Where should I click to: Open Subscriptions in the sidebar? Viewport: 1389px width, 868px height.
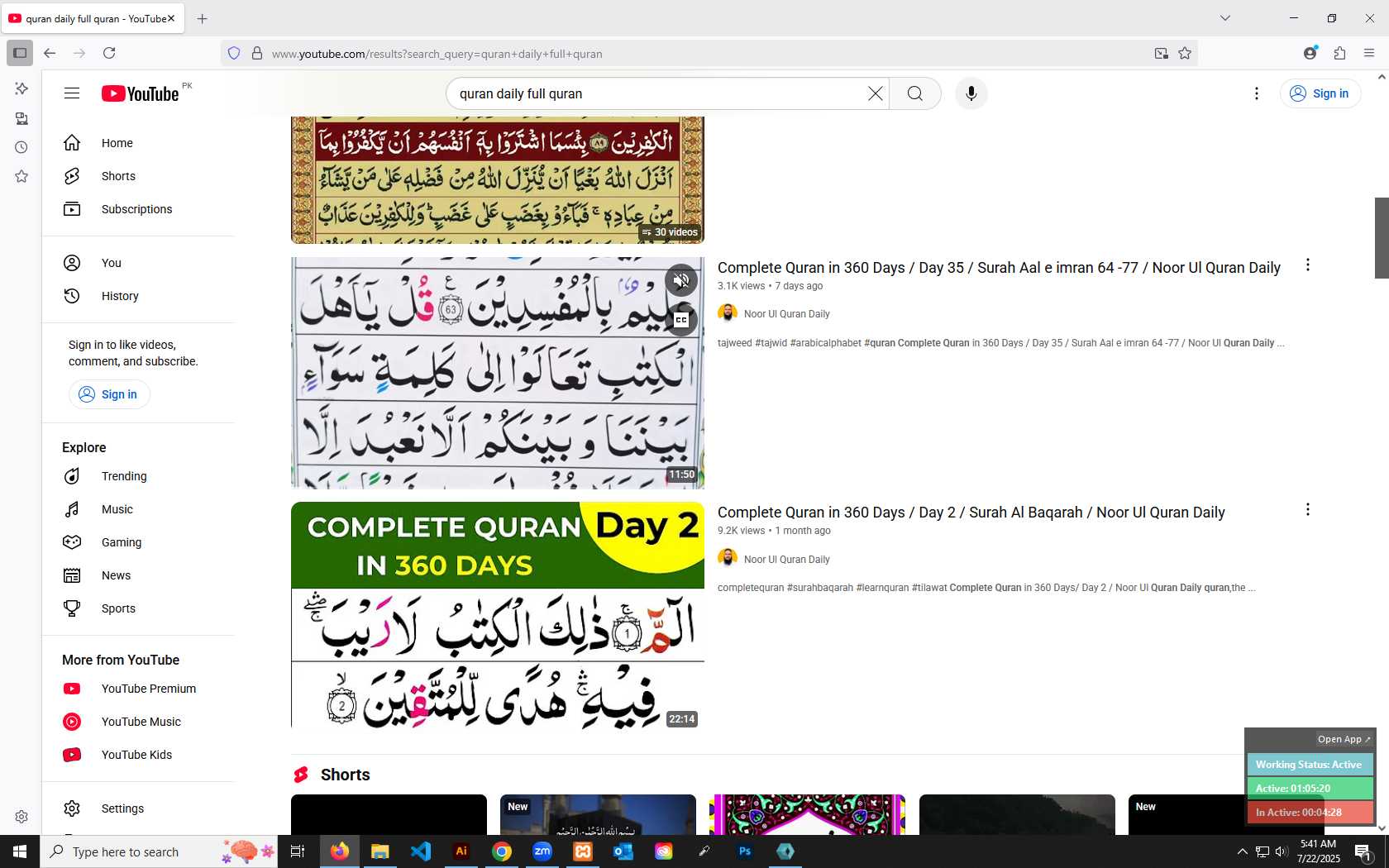coord(138,209)
